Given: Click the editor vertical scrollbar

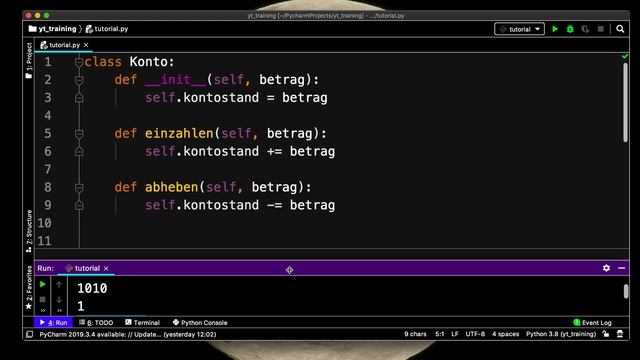Looking at the screenshot, I should (x=625, y=102).
